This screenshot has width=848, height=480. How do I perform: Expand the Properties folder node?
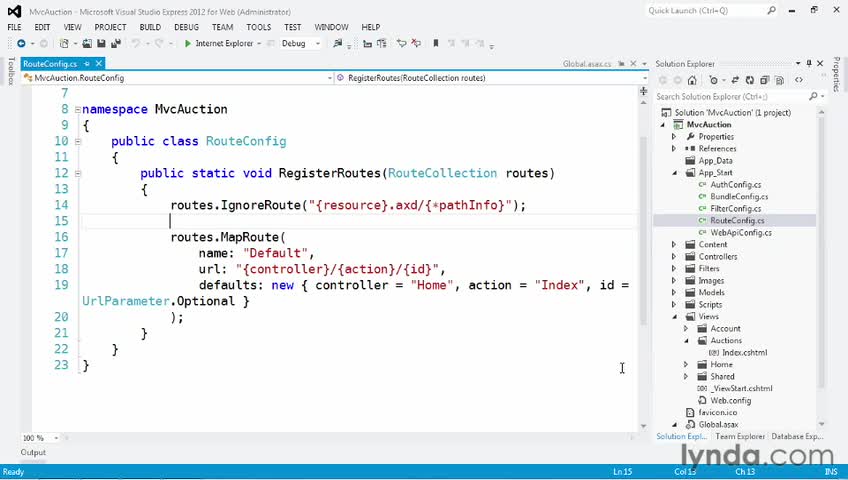tap(674, 137)
